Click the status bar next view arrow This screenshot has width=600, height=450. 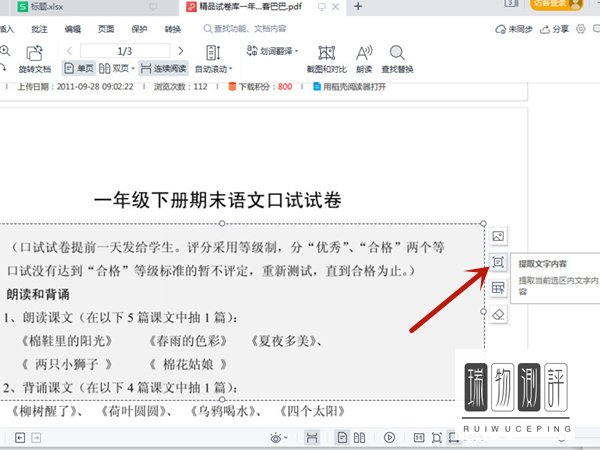[x=36, y=437]
